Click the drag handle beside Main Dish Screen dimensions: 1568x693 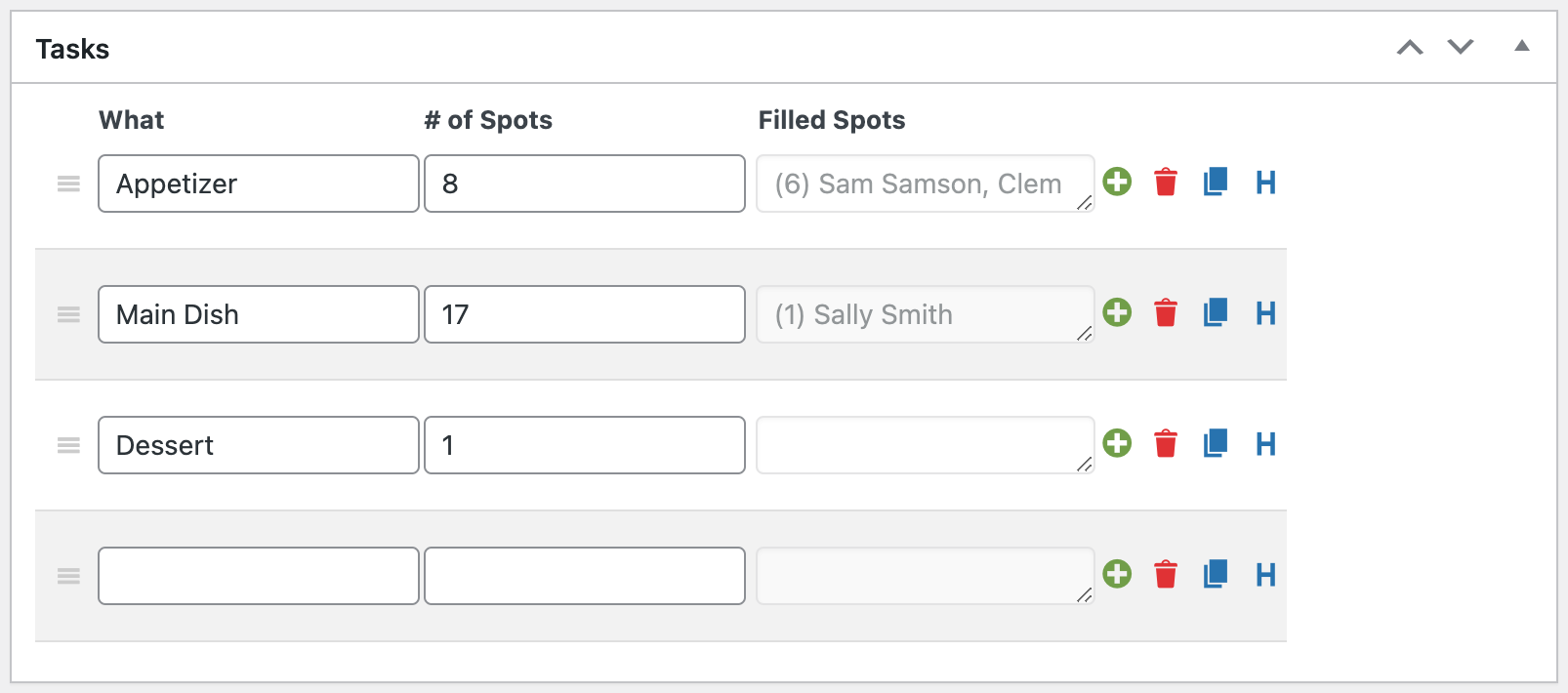point(68,314)
